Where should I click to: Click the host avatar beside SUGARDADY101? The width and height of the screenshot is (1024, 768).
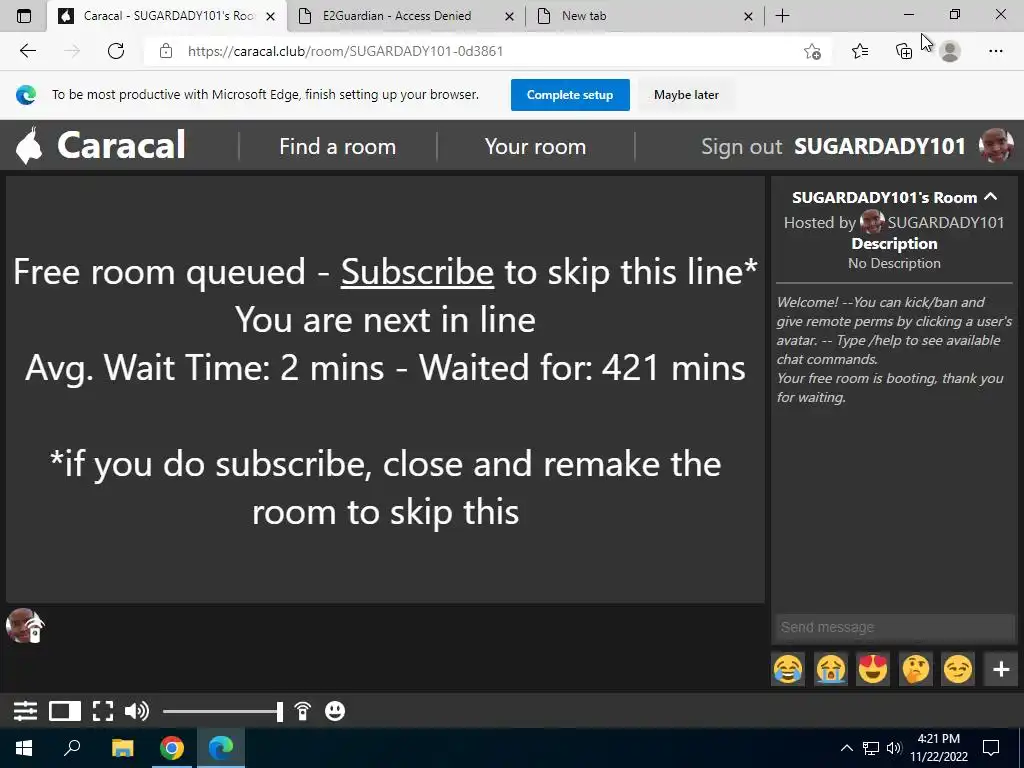click(x=872, y=222)
